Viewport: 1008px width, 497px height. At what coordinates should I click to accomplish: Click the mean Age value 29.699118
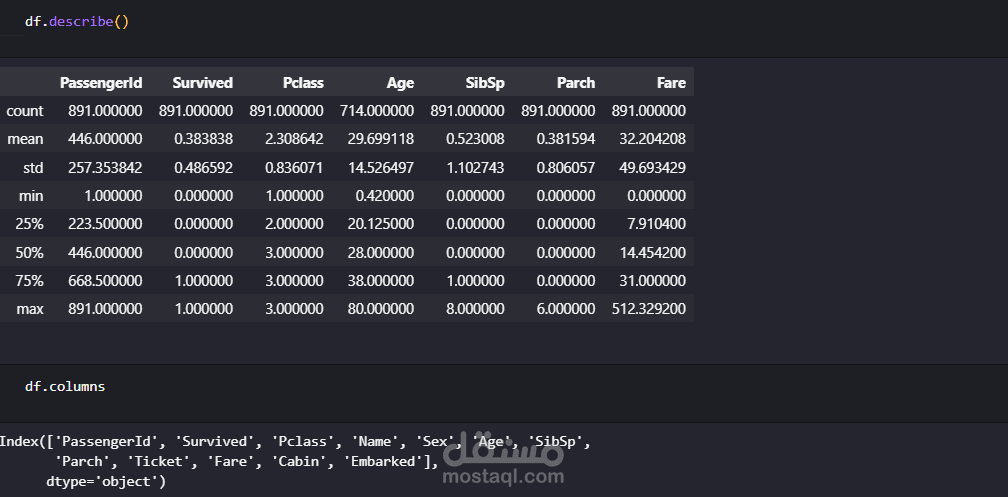[379, 139]
